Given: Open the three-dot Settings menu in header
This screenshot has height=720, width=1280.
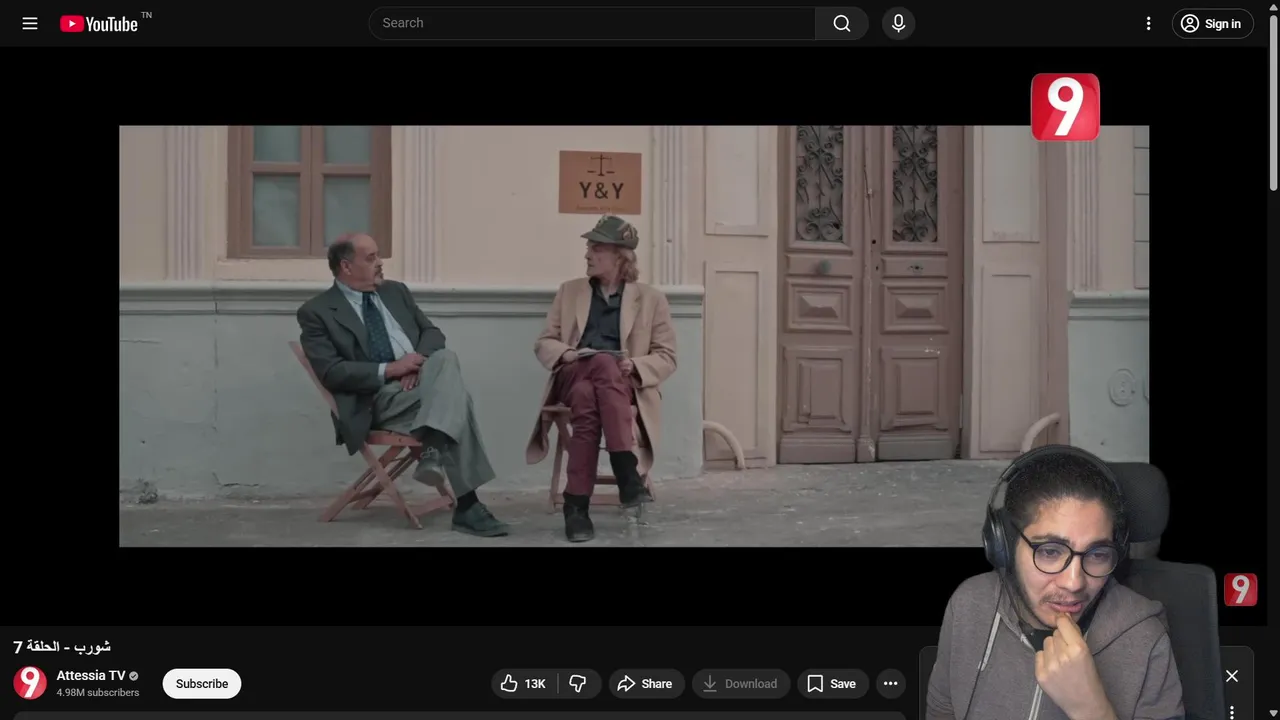Looking at the screenshot, I should point(1148,24).
